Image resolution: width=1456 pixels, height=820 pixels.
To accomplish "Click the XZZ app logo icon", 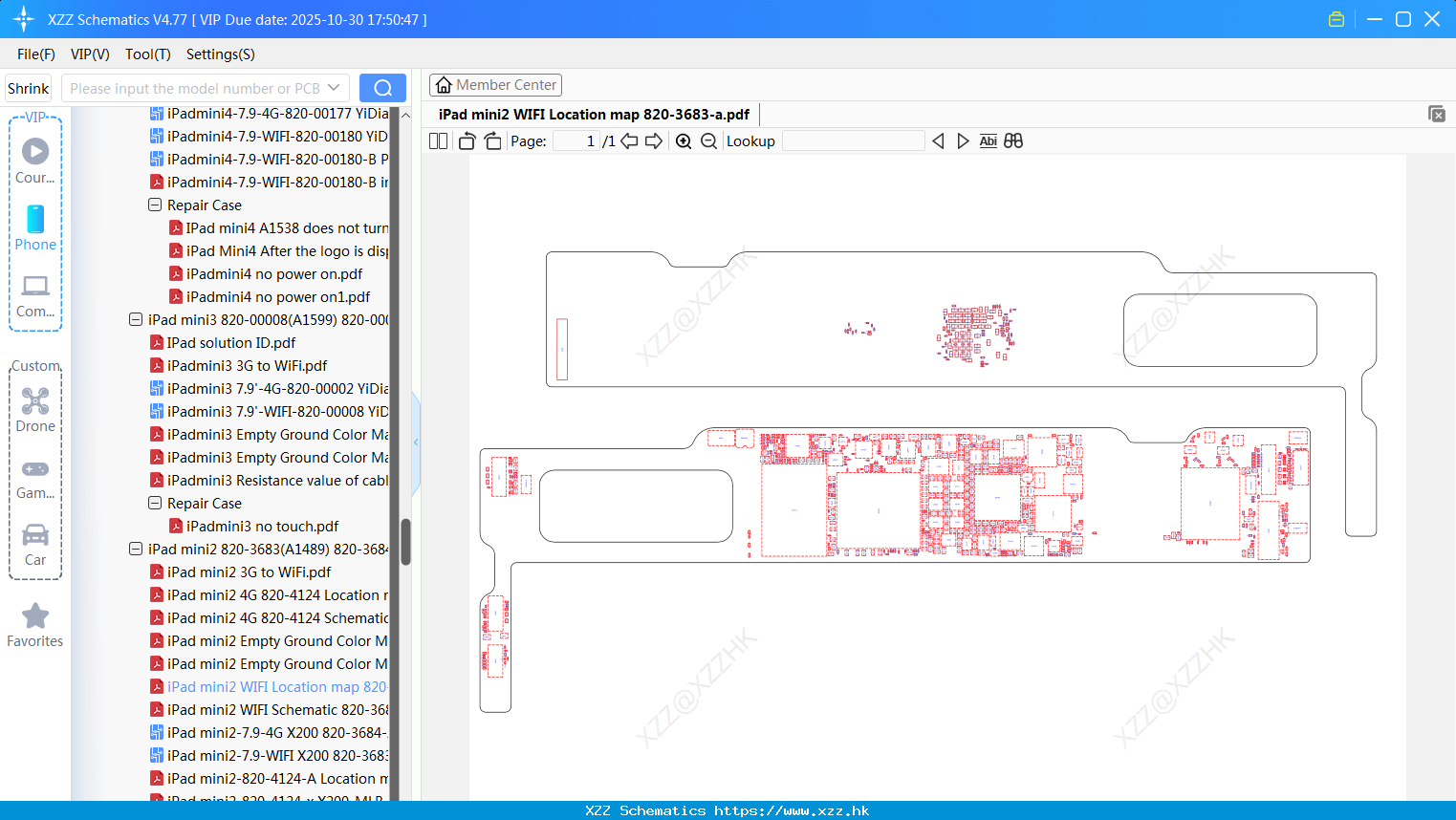I will 24,19.
